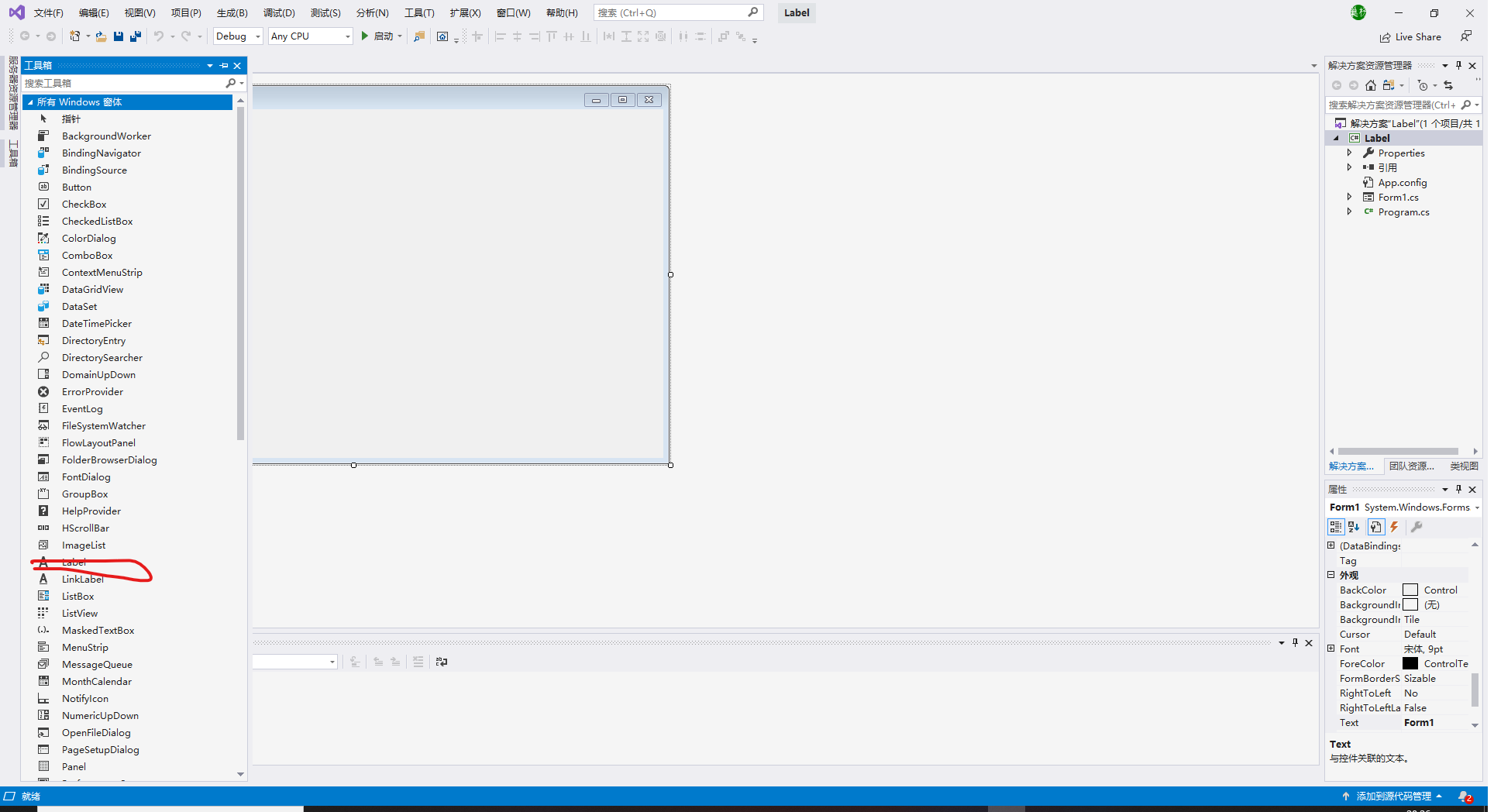This screenshot has width=1494, height=812.
Task: Select the Button control in the Toolbox
Action: pos(77,187)
